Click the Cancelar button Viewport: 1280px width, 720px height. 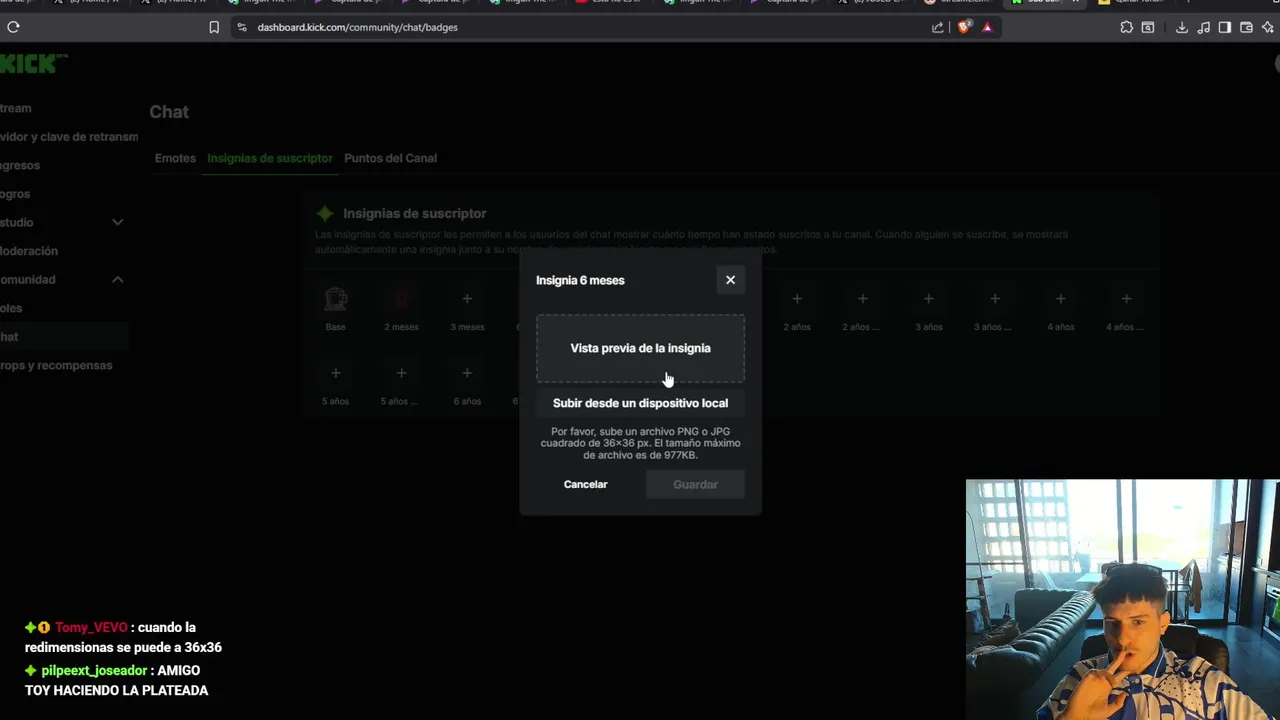[x=585, y=484]
